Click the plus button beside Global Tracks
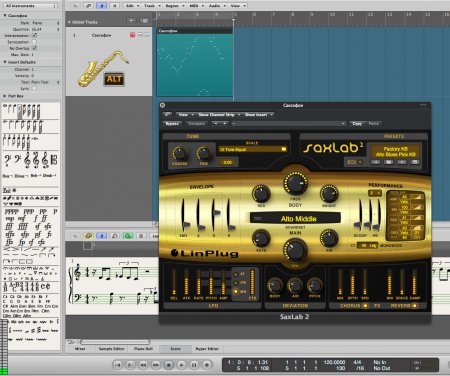 coord(131,21)
